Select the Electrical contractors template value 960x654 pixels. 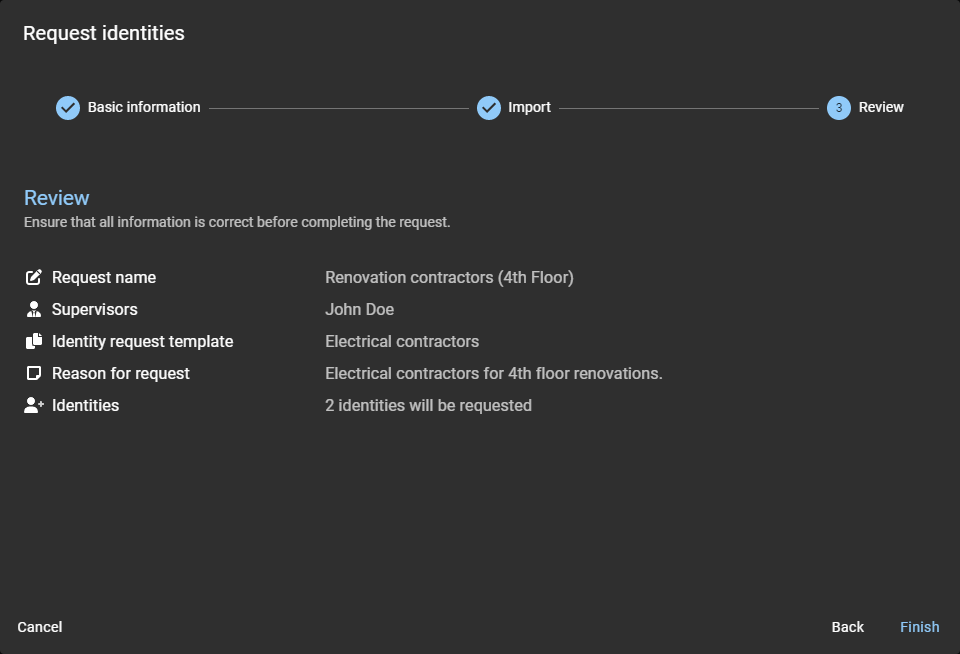coord(402,341)
